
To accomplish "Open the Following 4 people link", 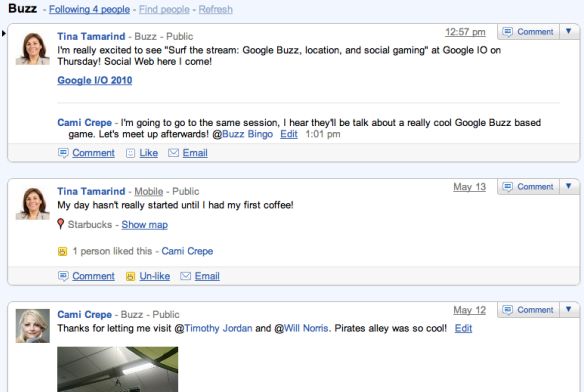I will (89, 9).
